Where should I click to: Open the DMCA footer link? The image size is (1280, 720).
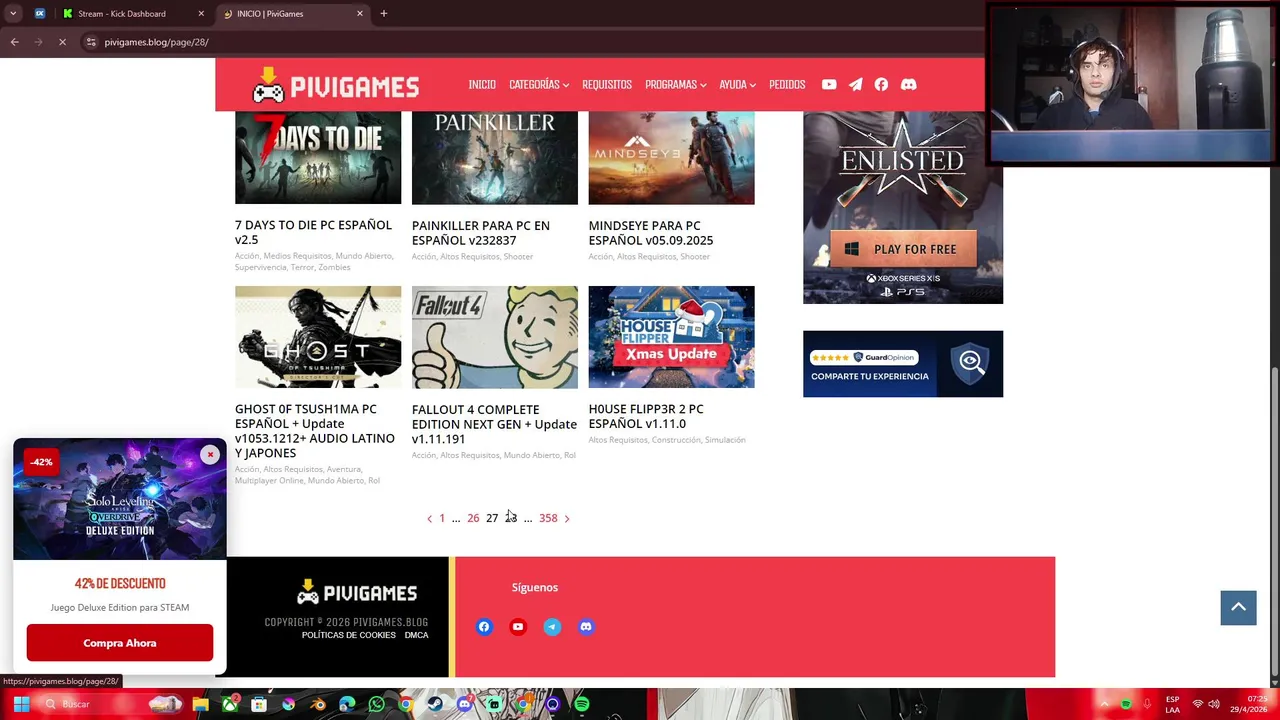(x=416, y=635)
